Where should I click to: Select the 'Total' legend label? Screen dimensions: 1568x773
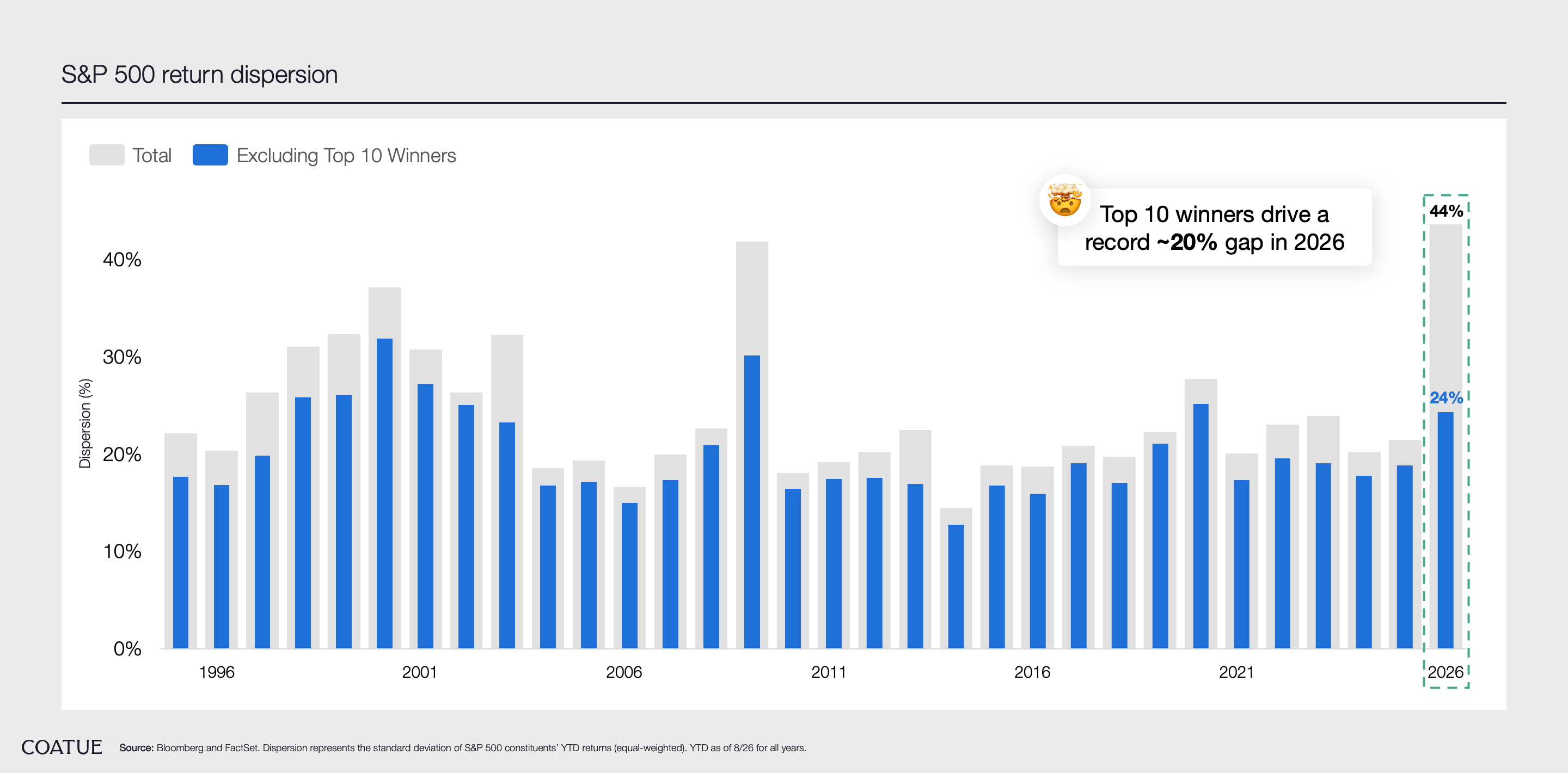[x=151, y=156]
